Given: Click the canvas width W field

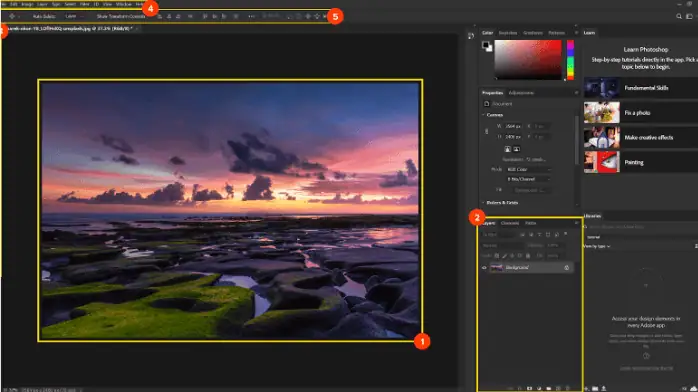Looking at the screenshot, I should [x=513, y=126].
